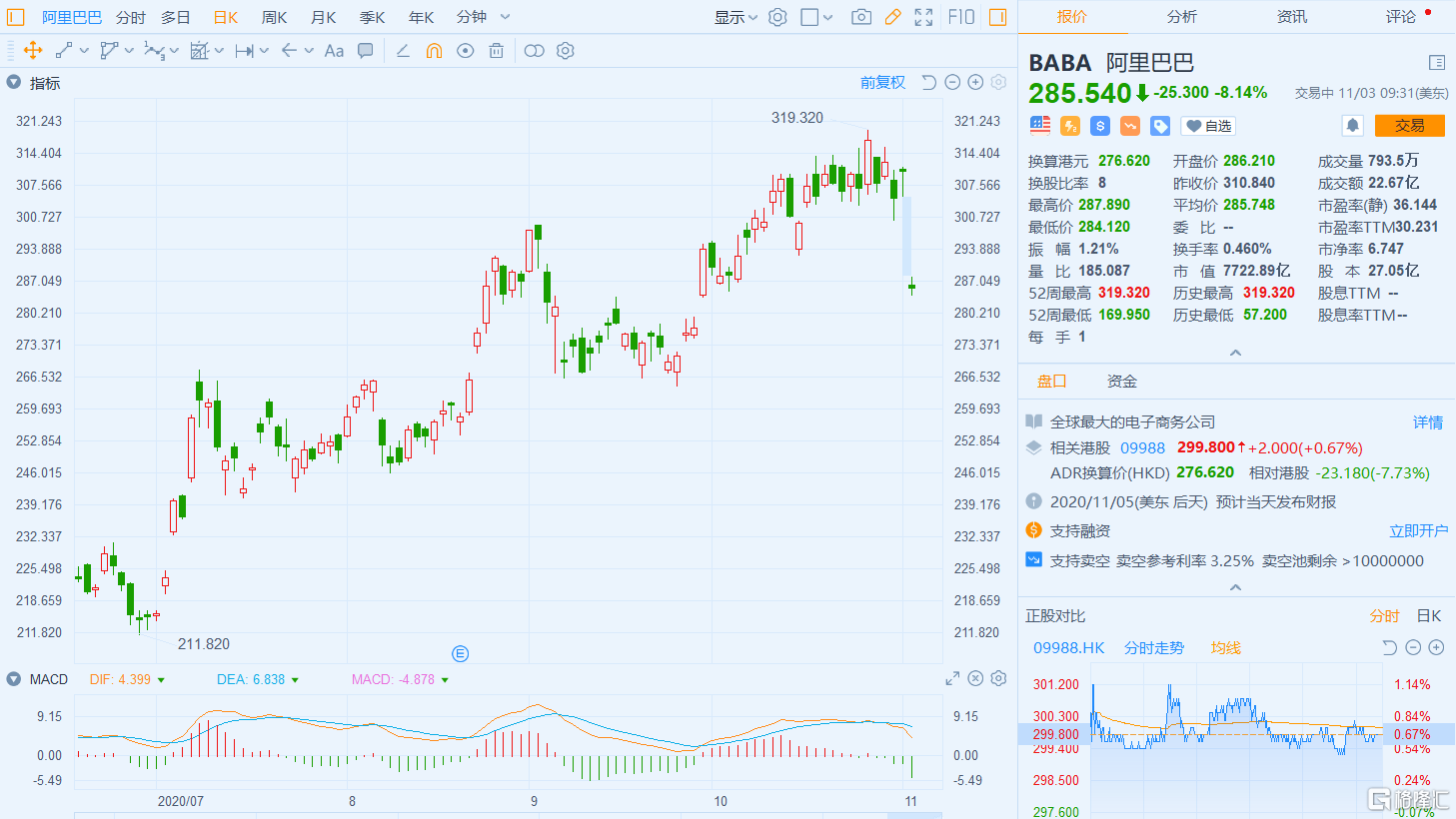
Task: Open the 显示 display dropdown
Action: pyautogui.click(x=735, y=17)
